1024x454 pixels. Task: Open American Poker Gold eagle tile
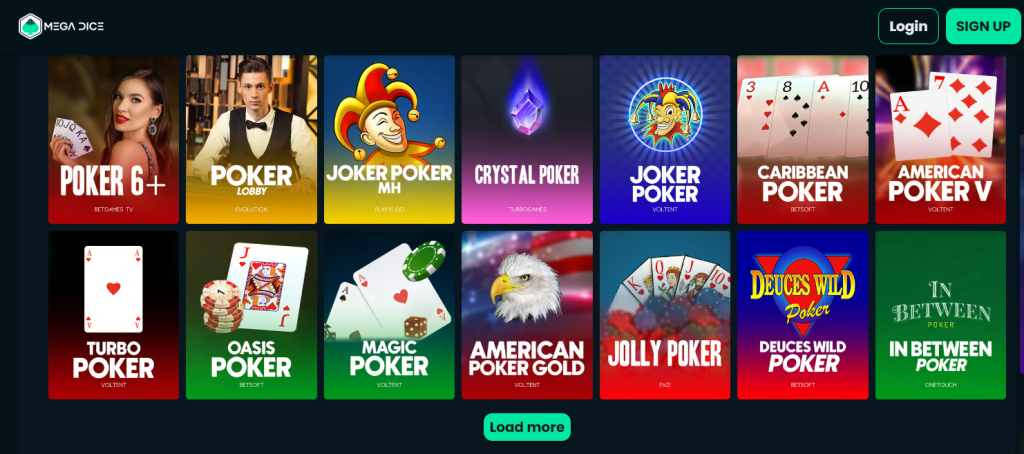pos(527,315)
